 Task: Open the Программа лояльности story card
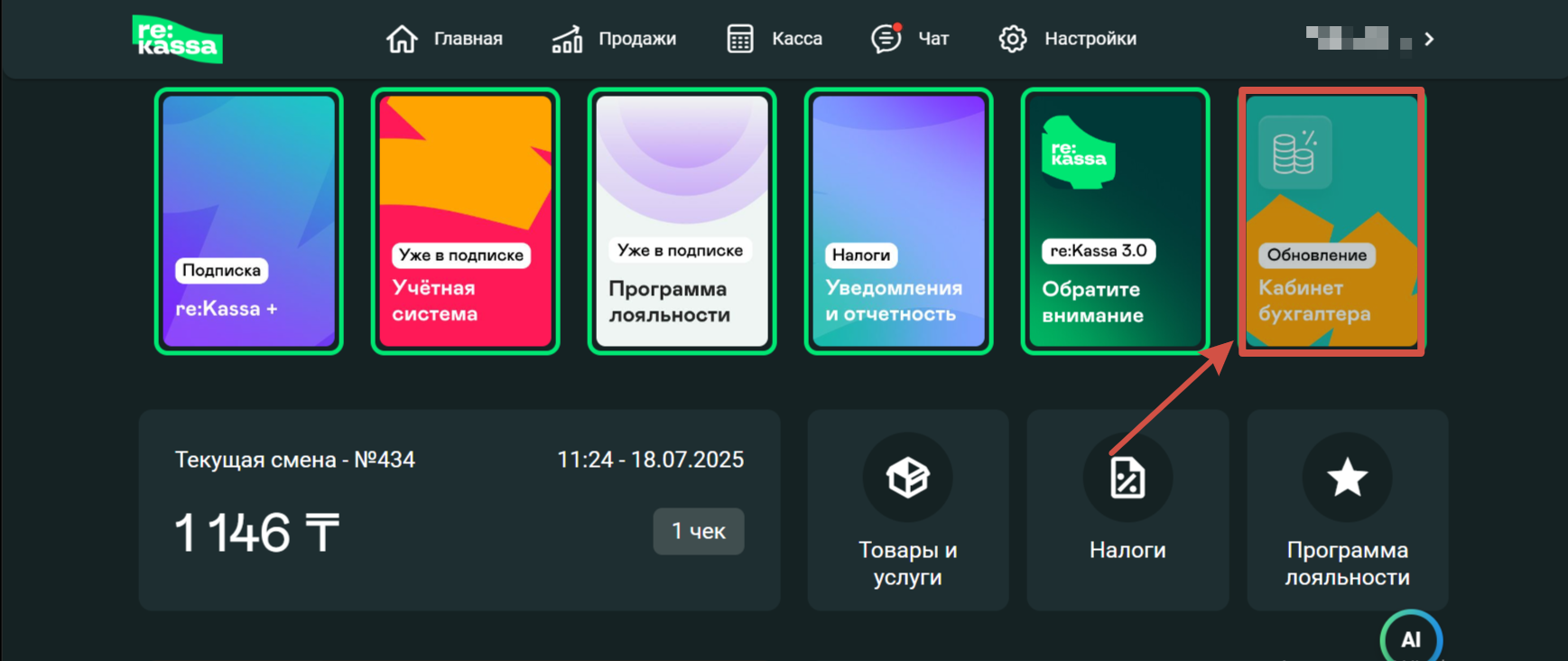(x=682, y=221)
